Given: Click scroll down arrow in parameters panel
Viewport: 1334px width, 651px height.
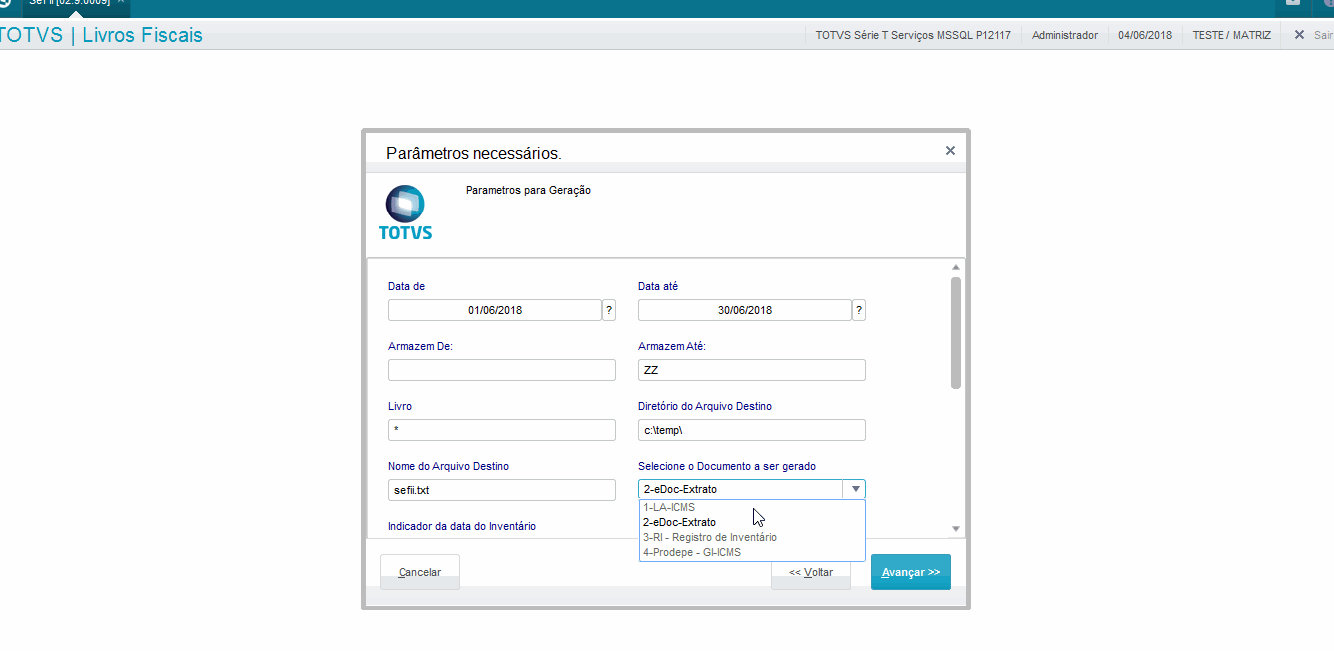Looking at the screenshot, I should coord(956,529).
